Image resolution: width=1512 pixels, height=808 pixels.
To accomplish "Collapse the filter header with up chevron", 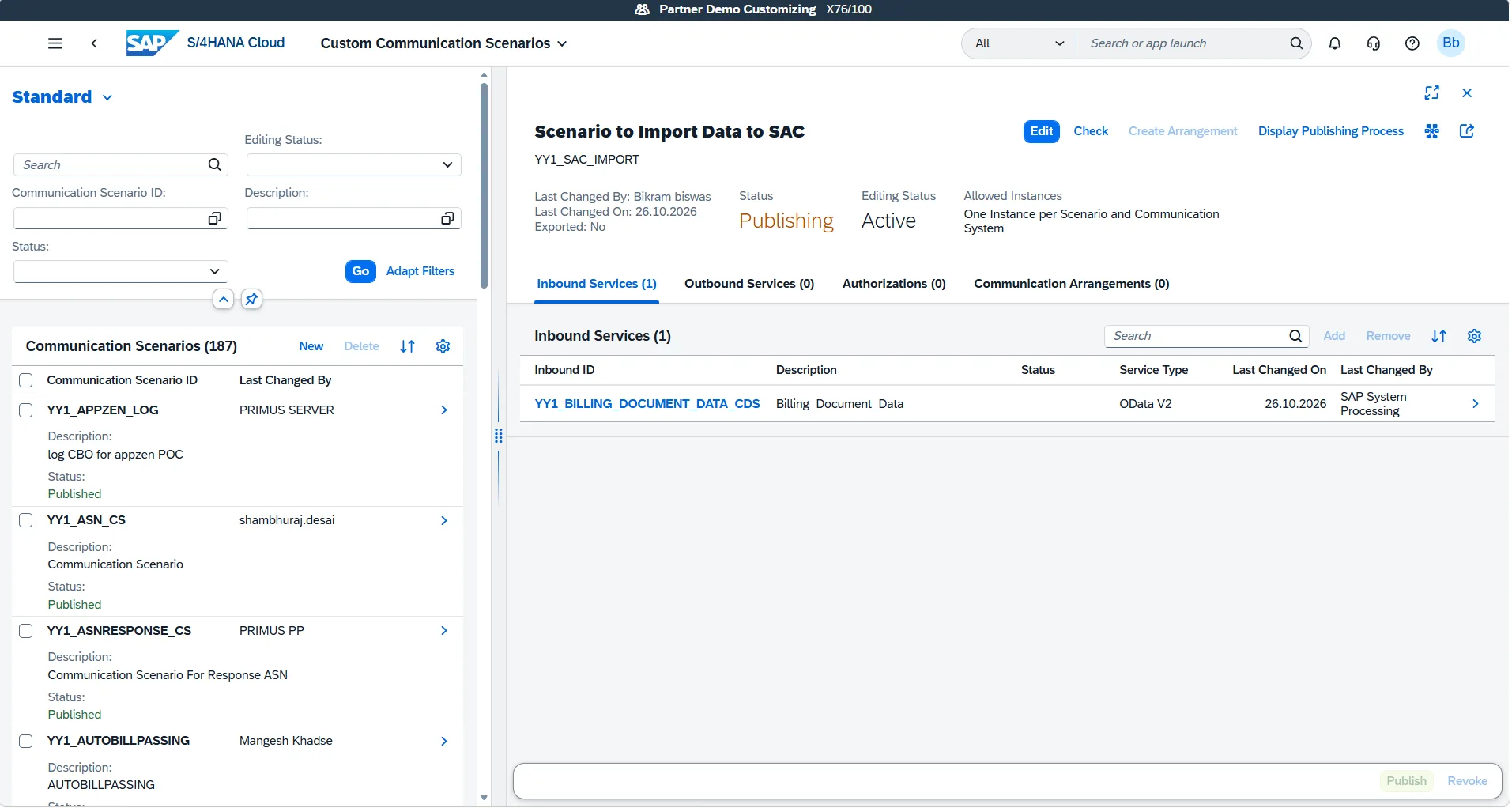I will 224,299.
